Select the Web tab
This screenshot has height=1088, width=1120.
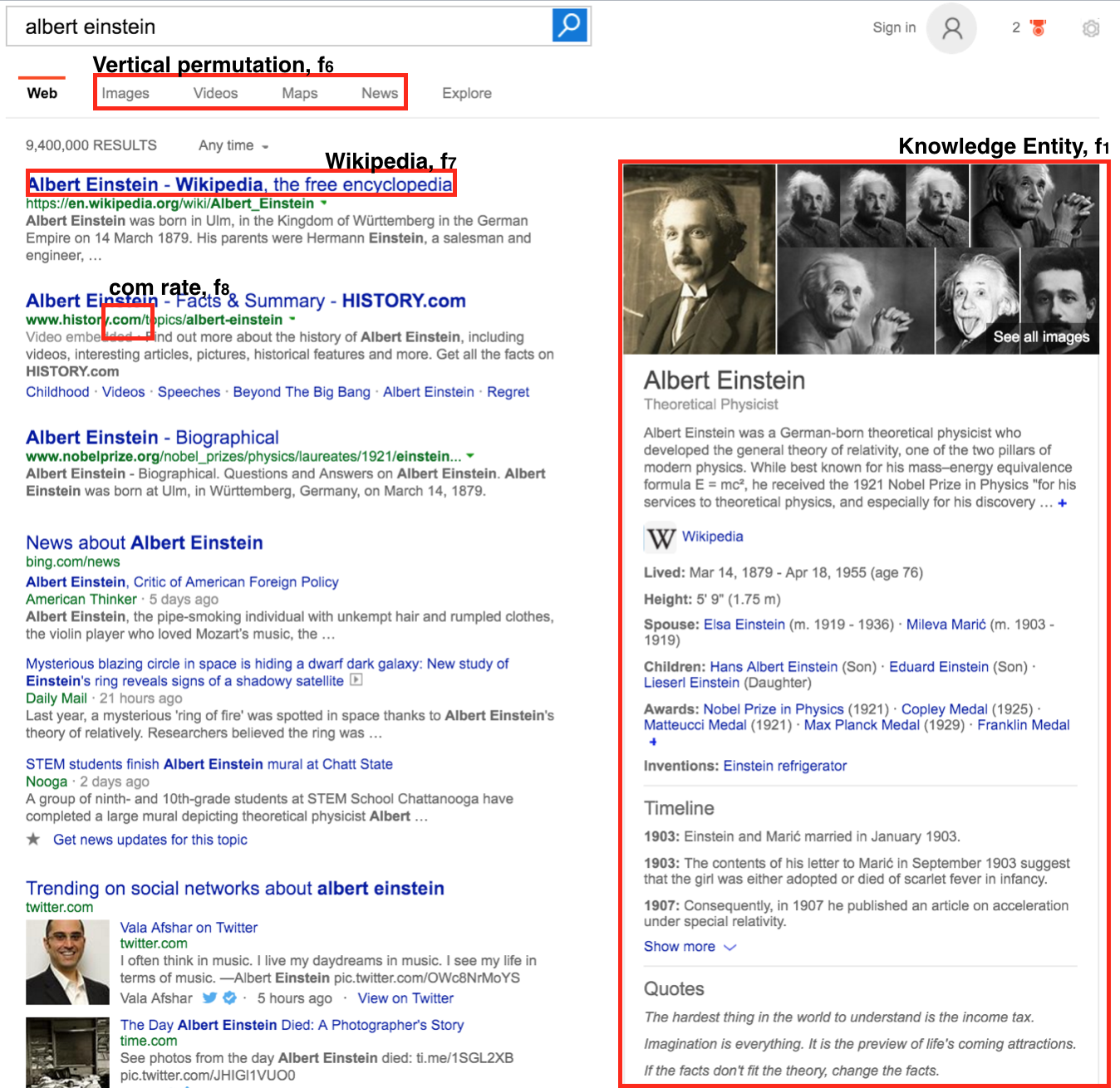click(x=42, y=93)
